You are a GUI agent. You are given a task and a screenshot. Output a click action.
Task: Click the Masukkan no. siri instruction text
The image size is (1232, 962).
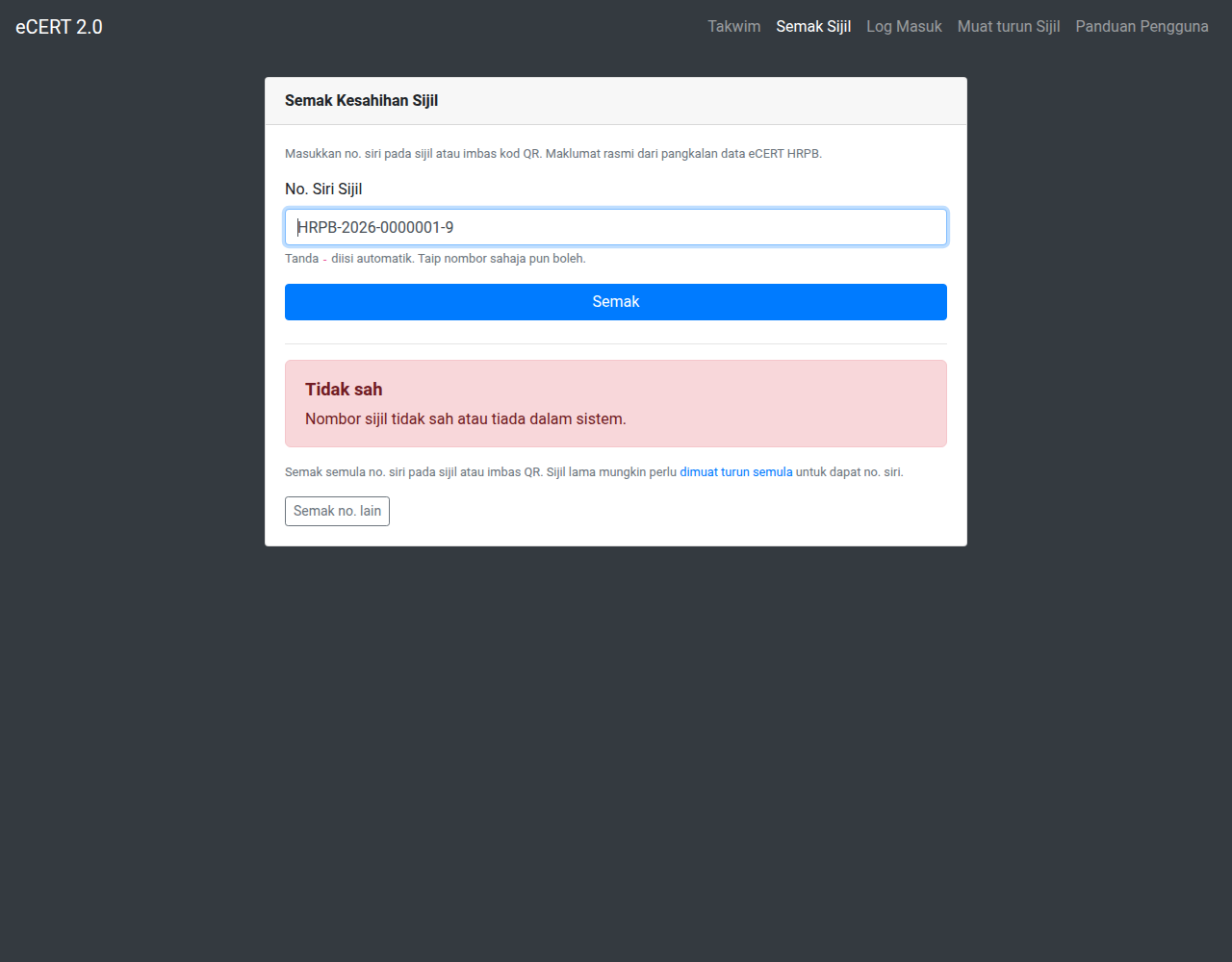point(553,154)
